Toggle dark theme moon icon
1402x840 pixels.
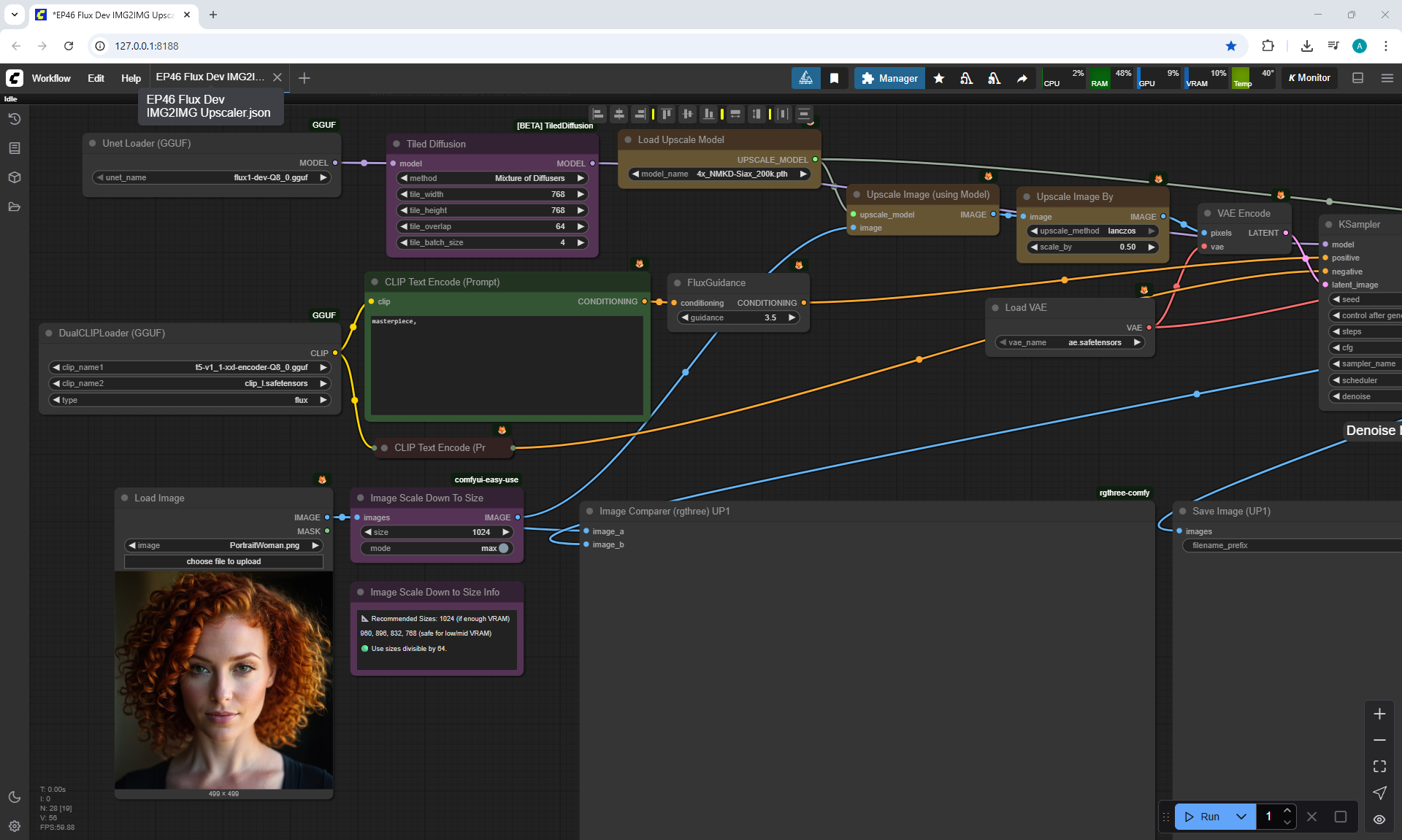[x=14, y=797]
